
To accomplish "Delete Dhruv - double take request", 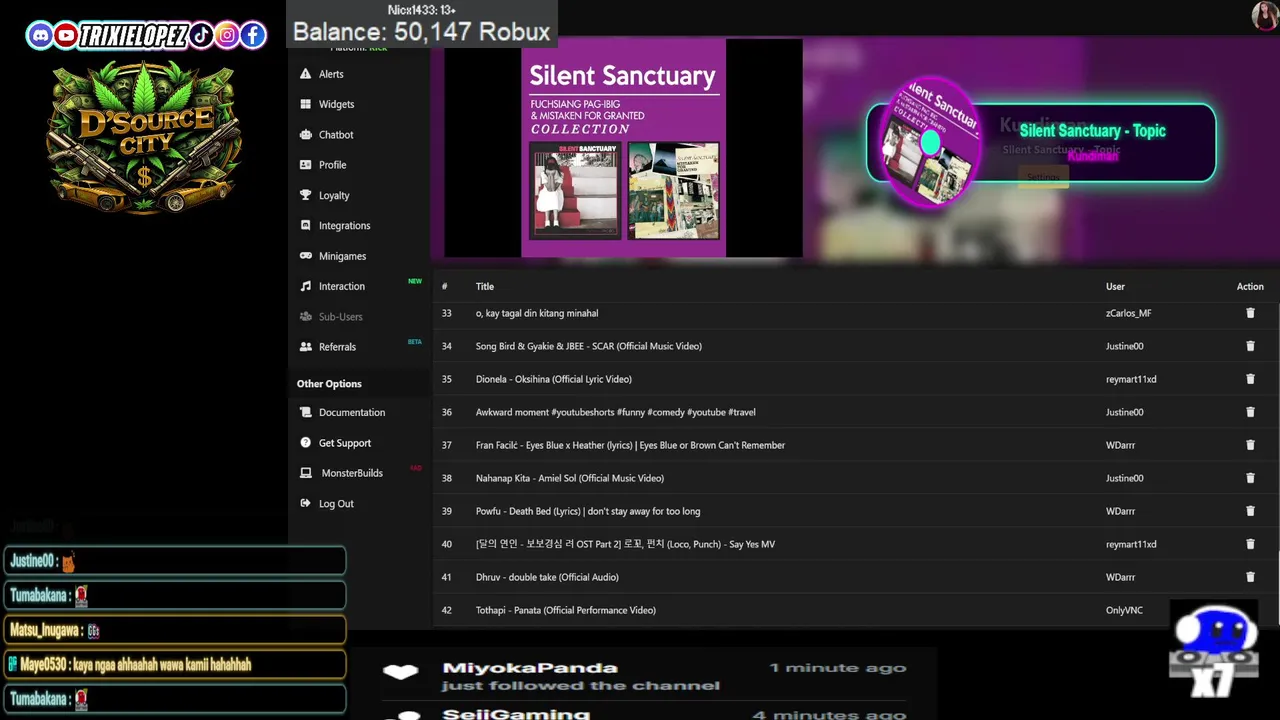I will (1250, 577).
